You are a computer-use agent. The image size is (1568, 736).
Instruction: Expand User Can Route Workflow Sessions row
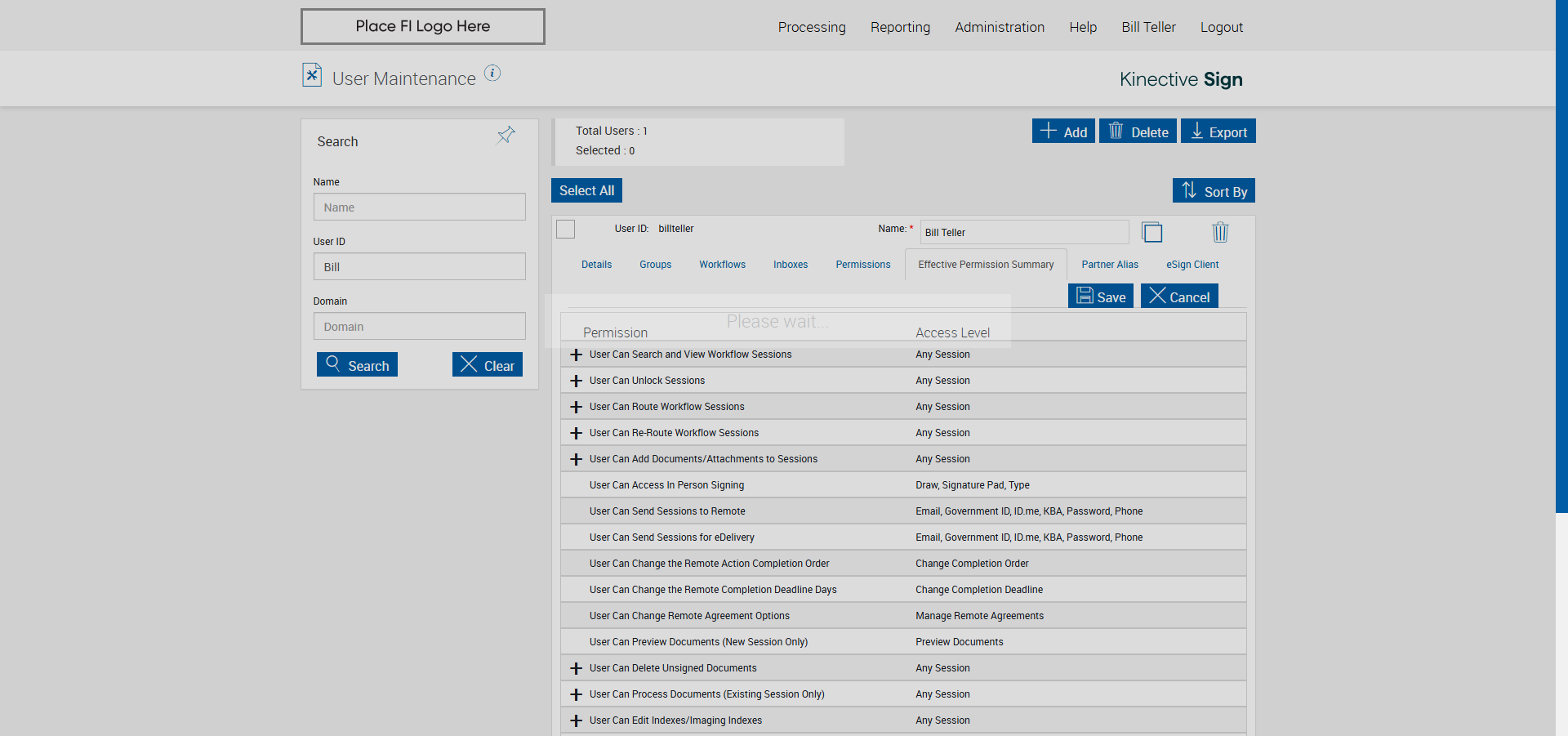tap(576, 407)
